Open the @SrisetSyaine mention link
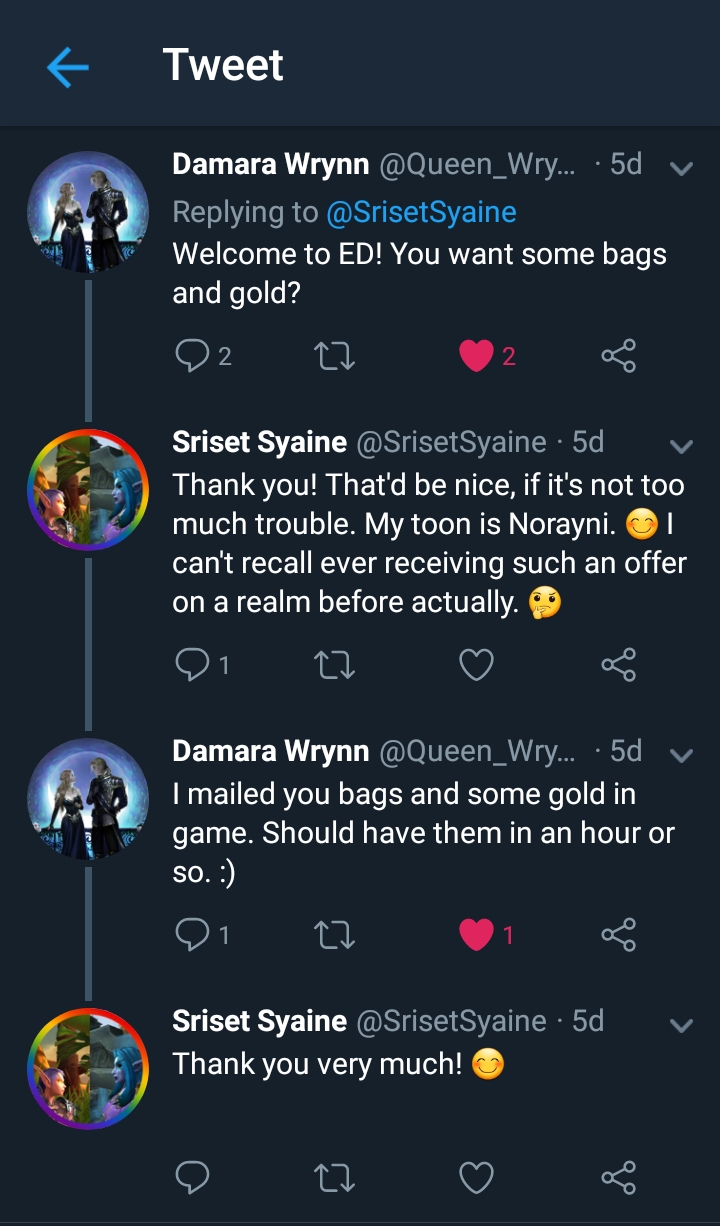Image resolution: width=720 pixels, height=1226 pixels. [x=420, y=212]
